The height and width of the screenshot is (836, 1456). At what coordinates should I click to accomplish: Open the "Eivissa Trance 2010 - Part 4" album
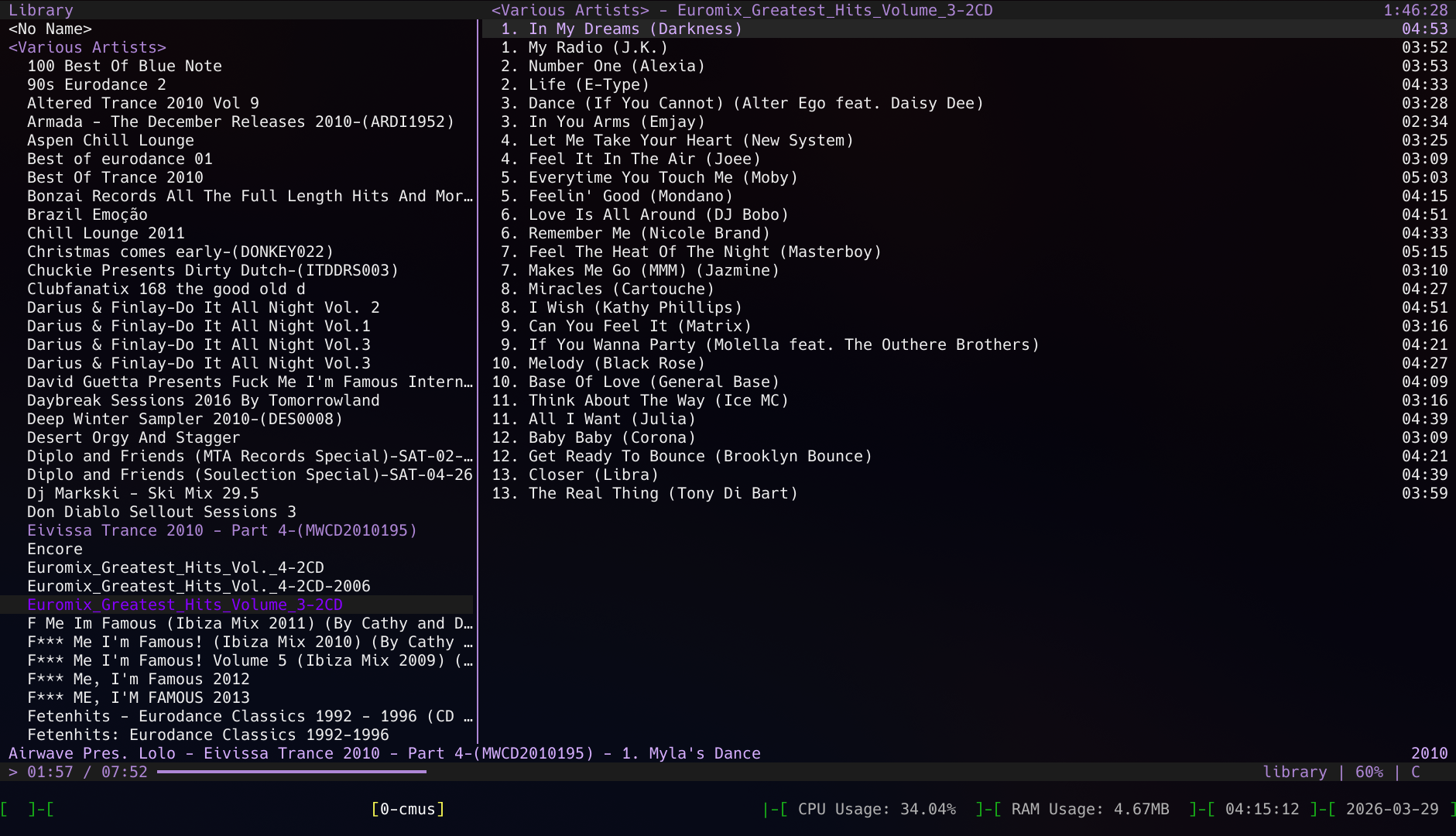click(221, 530)
